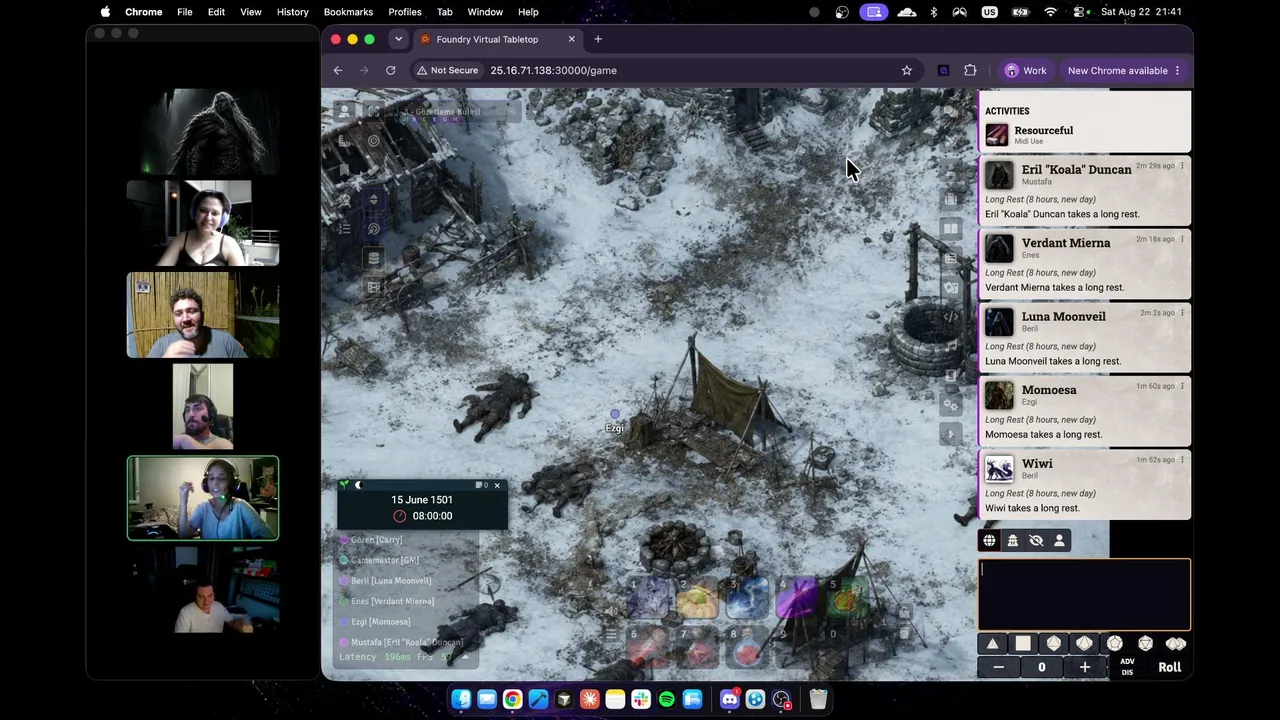1280x720 pixels.
Task: Trigger hotbar macro slot 6
Action: pos(648,647)
